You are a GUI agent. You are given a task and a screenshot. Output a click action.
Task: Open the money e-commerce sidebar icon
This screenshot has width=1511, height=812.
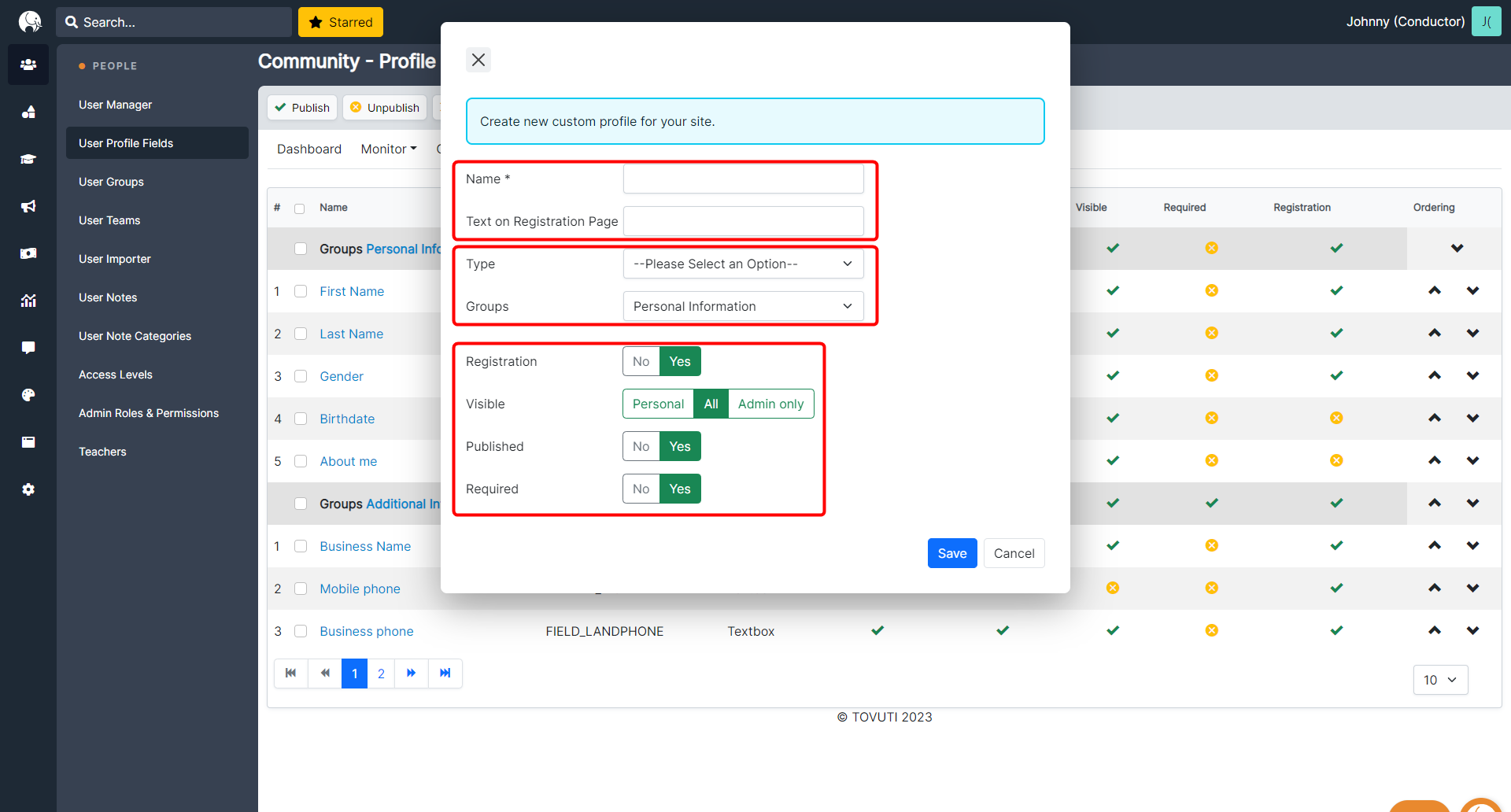pos(28,253)
